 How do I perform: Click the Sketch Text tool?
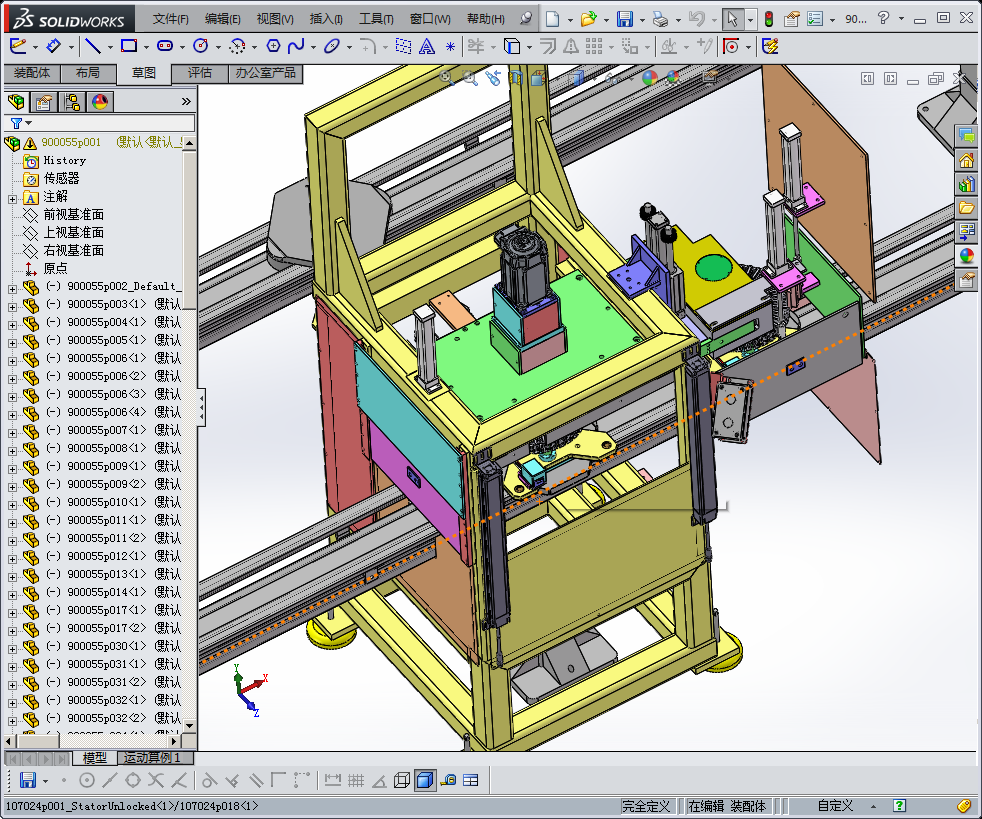[x=427, y=46]
